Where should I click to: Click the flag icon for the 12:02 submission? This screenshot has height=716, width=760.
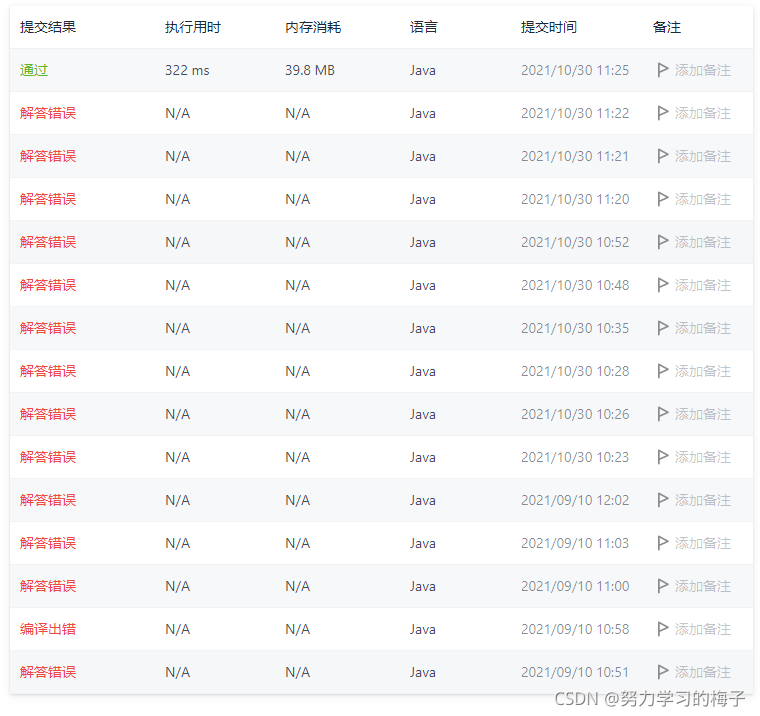pyautogui.click(x=663, y=500)
